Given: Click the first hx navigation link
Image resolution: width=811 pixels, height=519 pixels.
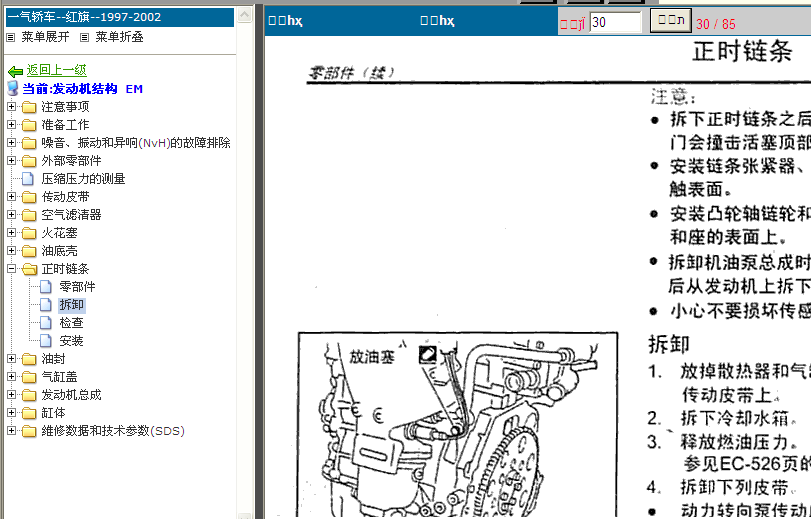Looking at the screenshot, I should pos(285,21).
